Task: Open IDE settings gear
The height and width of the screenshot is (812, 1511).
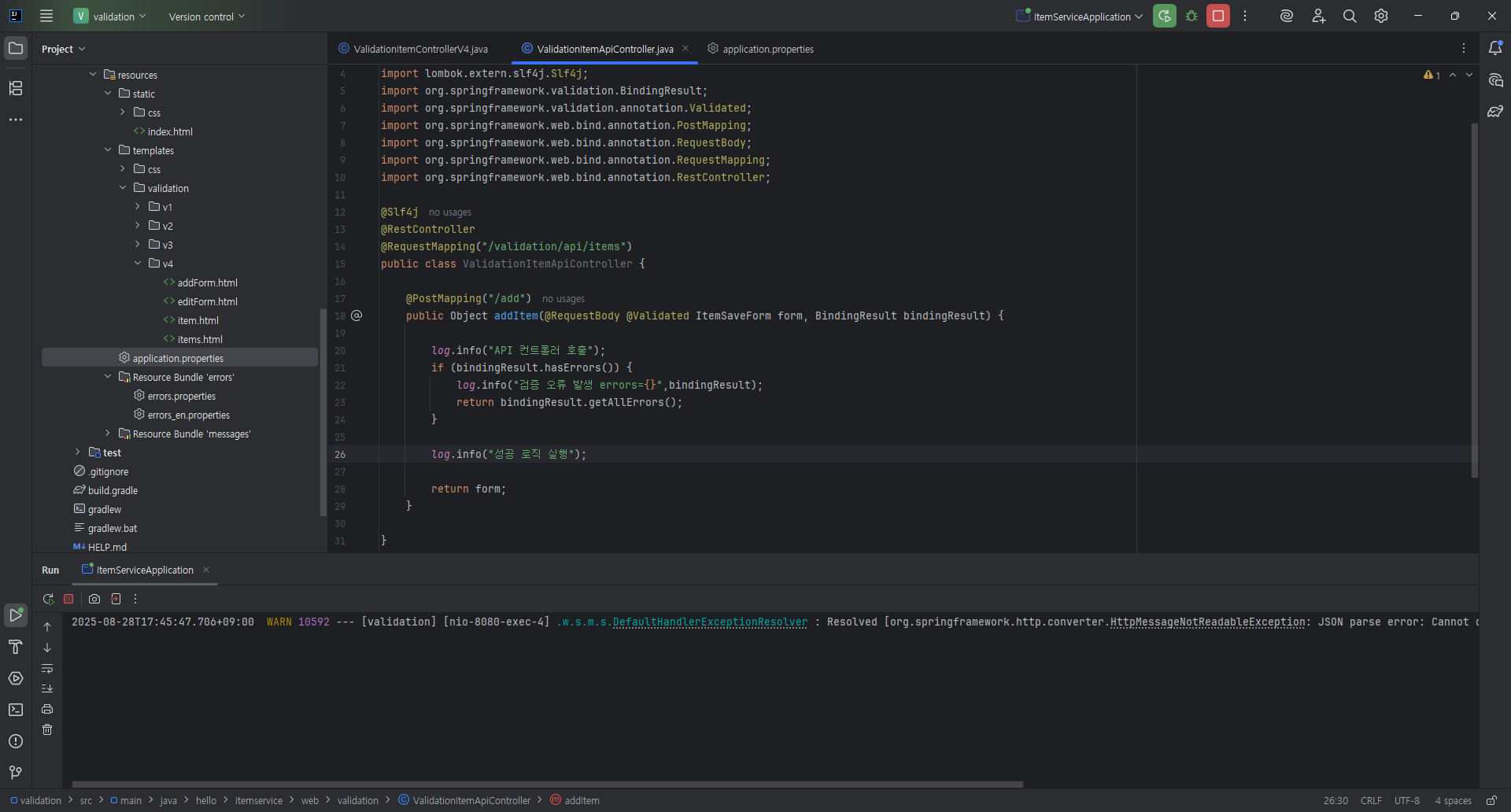Action: click(x=1381, y=16)
